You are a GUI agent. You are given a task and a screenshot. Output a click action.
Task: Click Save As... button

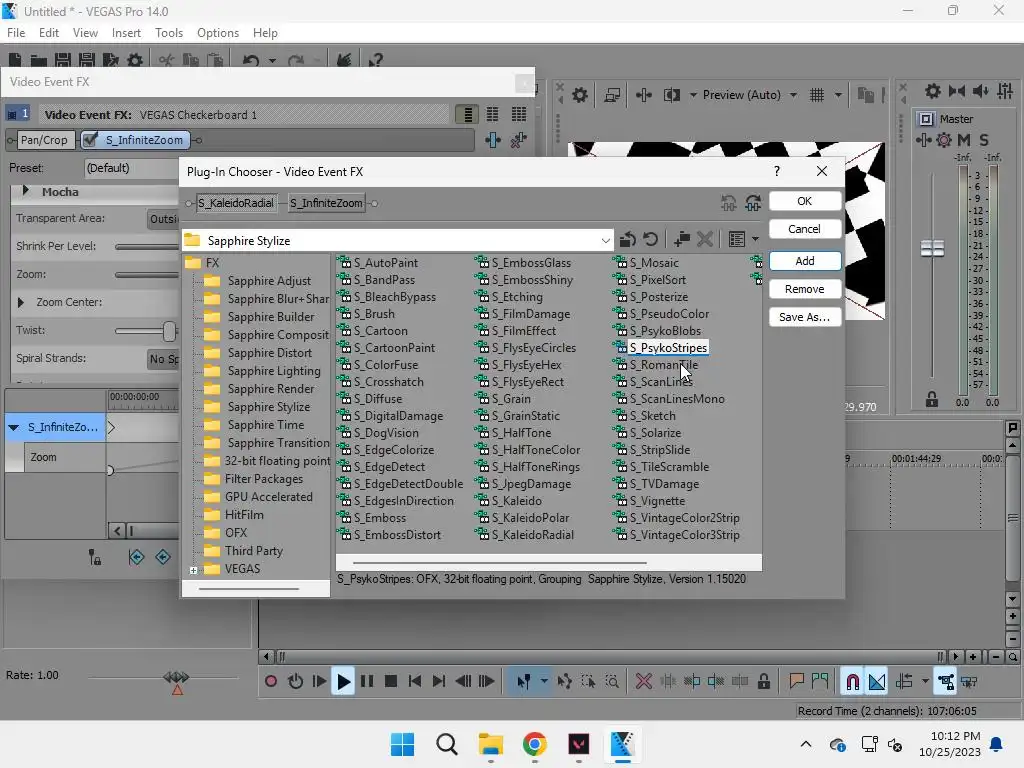pos(805,317)
